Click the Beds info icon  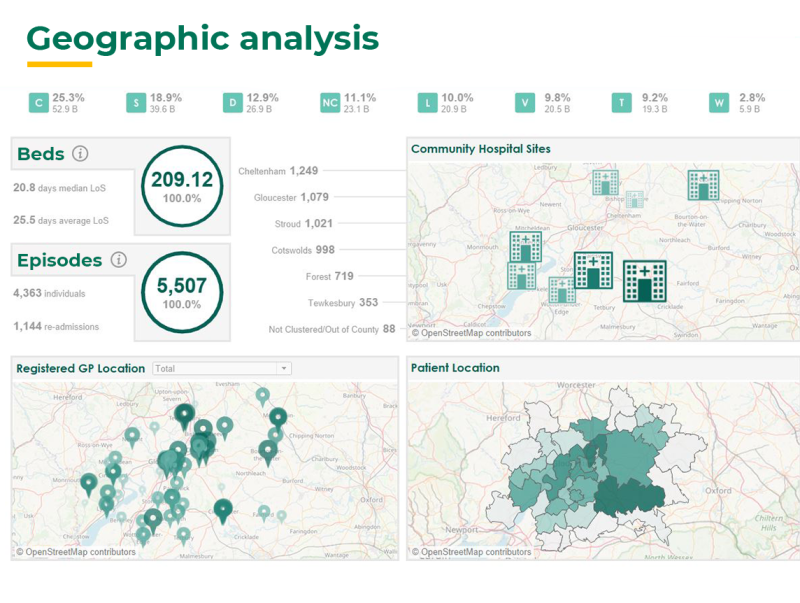click(x=81, y=153)
